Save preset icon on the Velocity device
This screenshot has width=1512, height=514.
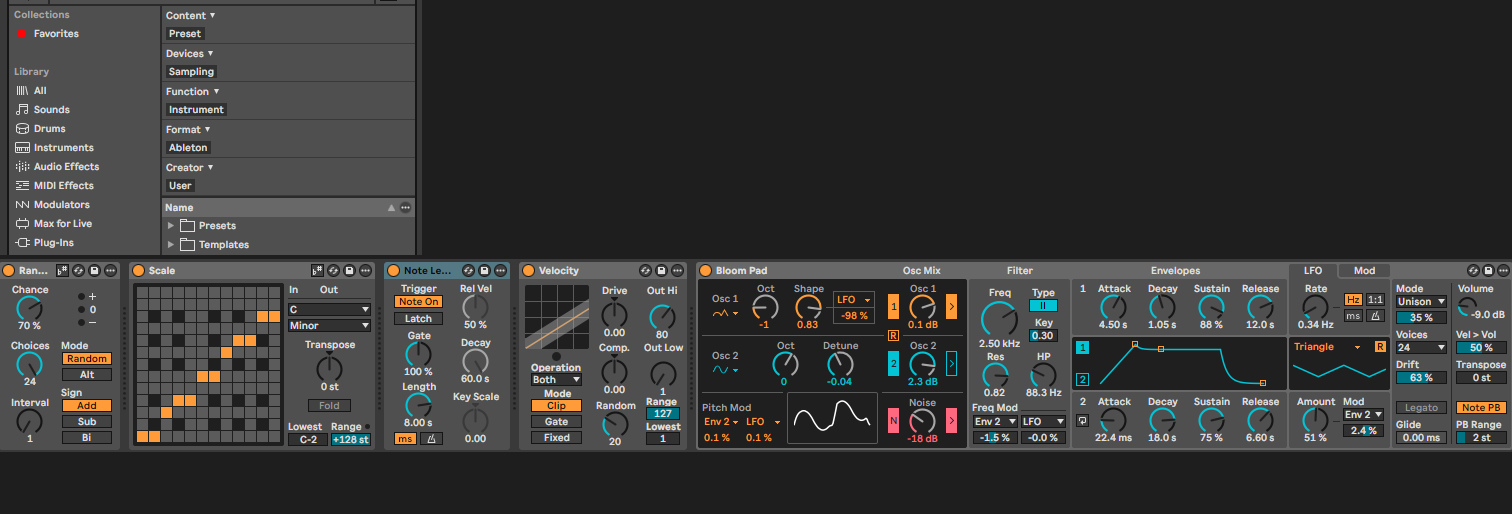coord(662,271)
